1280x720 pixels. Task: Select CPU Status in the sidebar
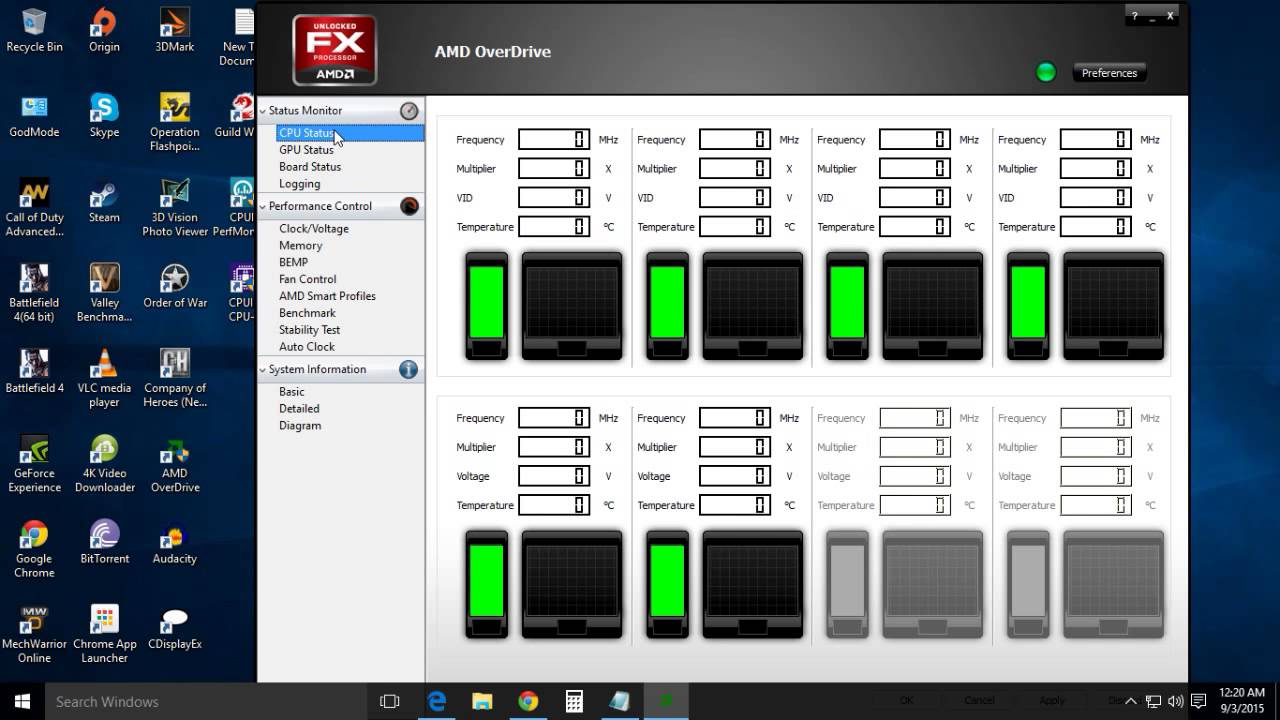349,133
